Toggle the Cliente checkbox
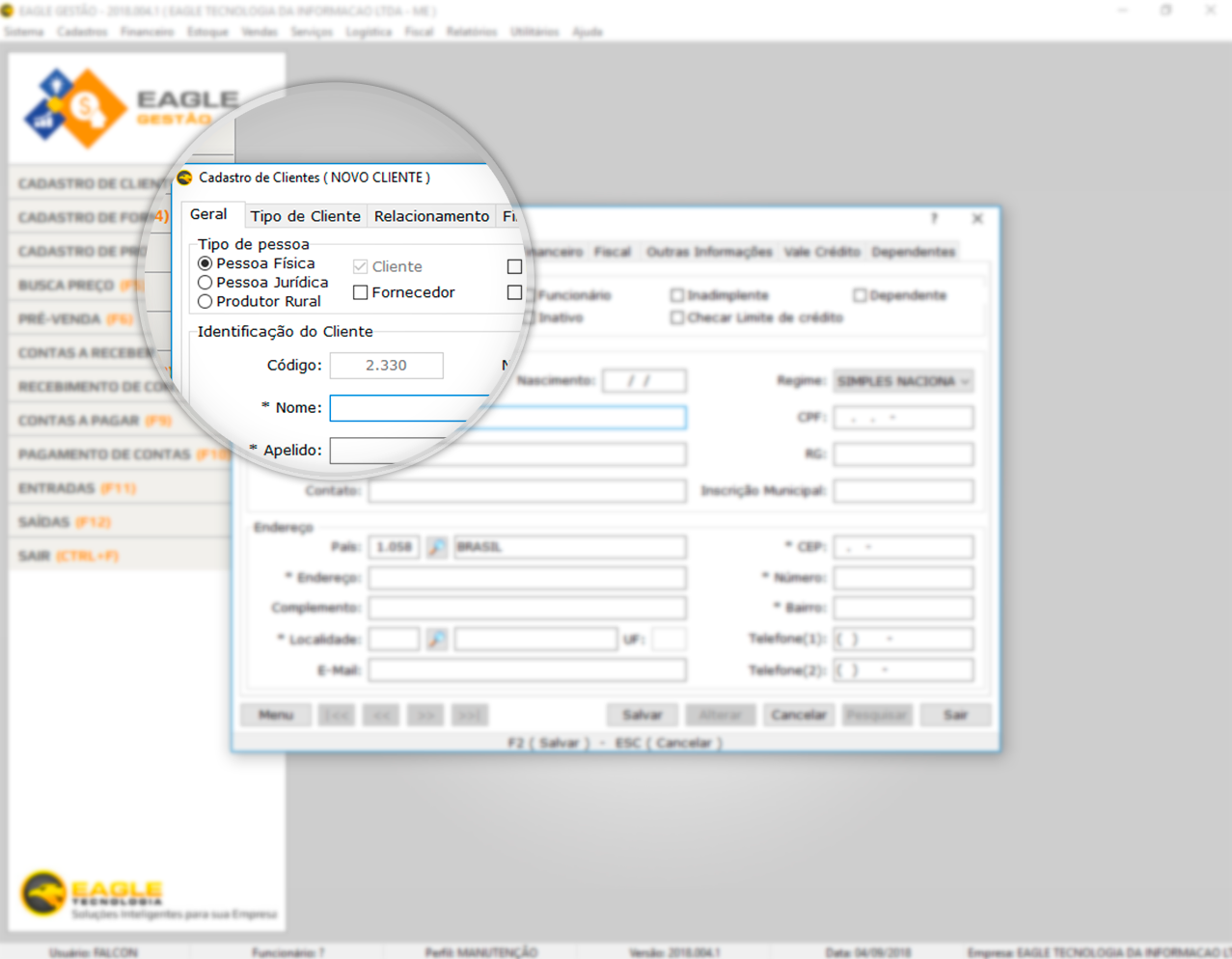Image resolution: width=1232 pixels, height=959 pixels. (361, 266)
